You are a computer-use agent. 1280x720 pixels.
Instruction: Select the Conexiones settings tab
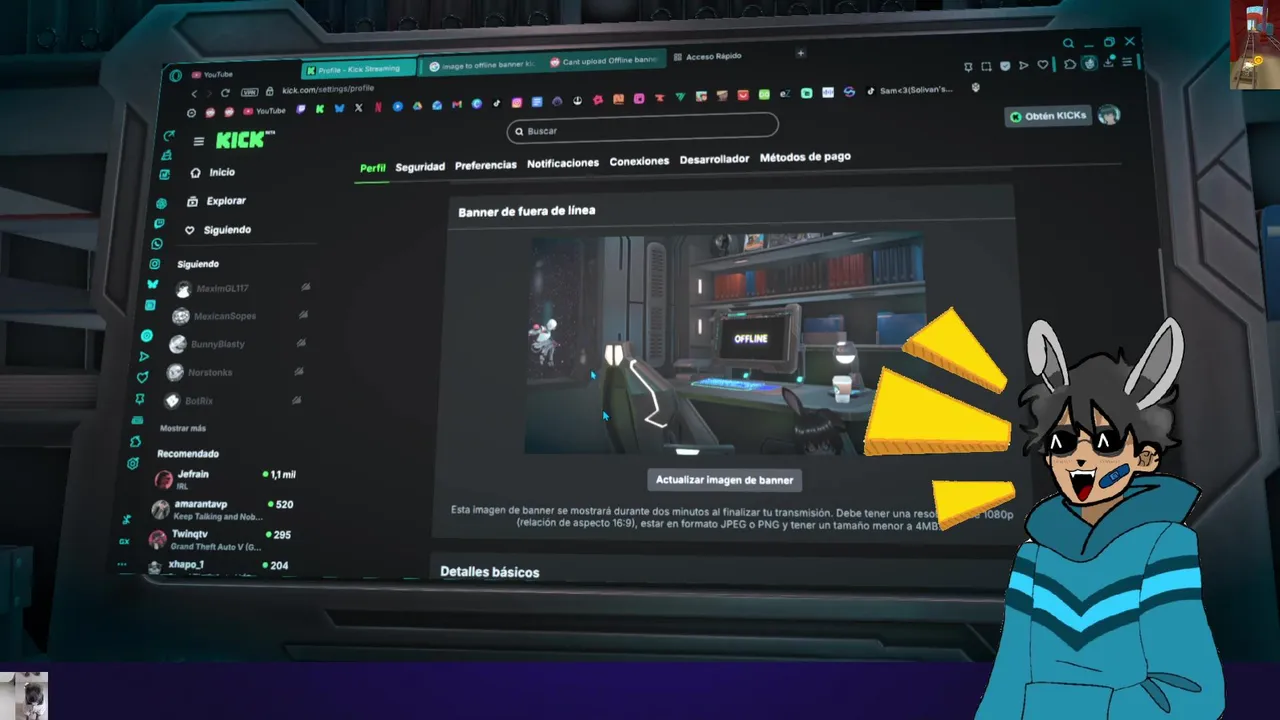tap(639, 161)
